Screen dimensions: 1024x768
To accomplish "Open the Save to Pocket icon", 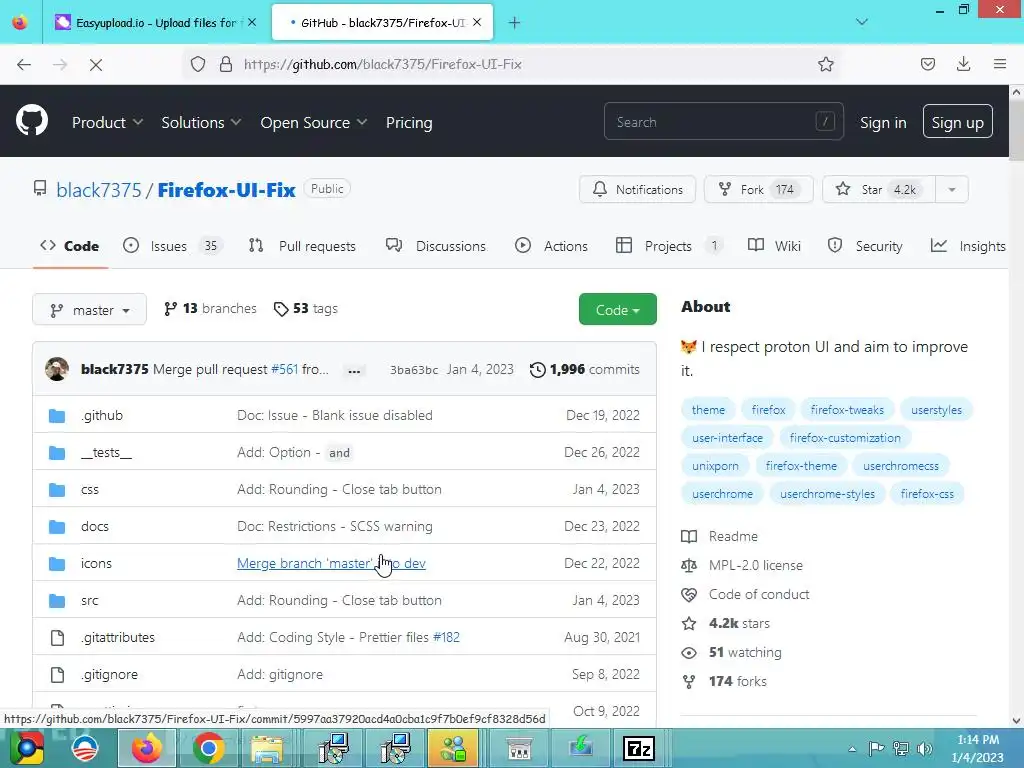I will (x=927, y=64).
